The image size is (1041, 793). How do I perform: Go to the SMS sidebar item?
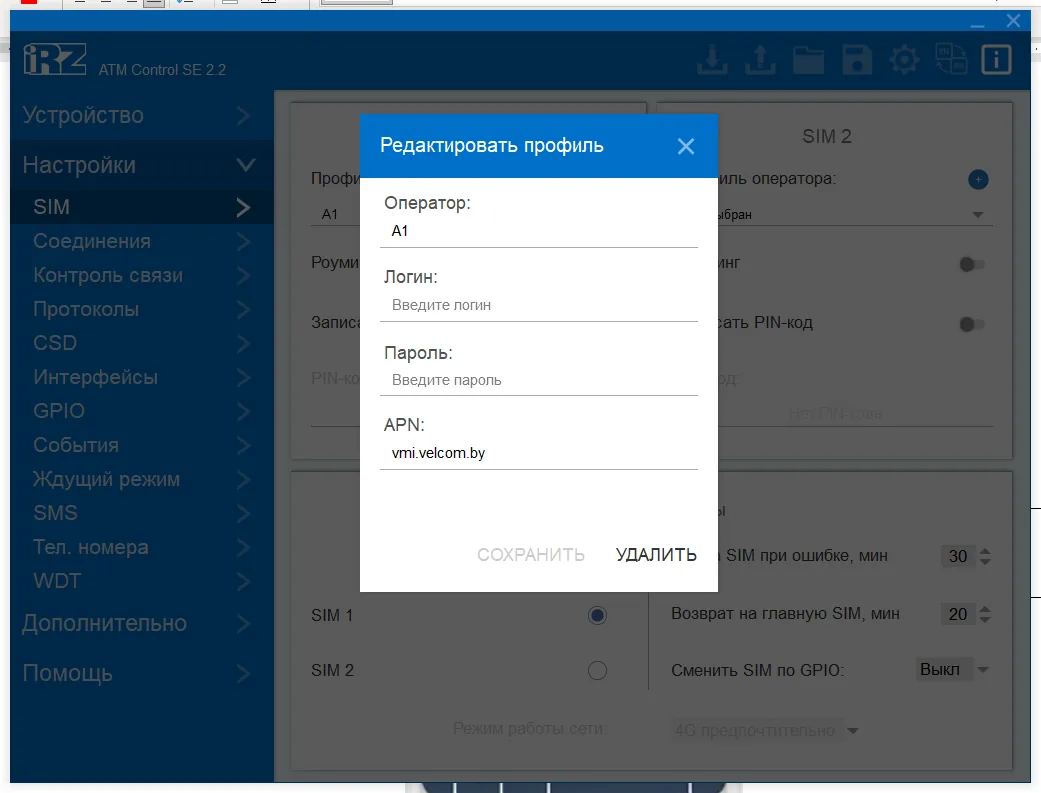point(141,513)
